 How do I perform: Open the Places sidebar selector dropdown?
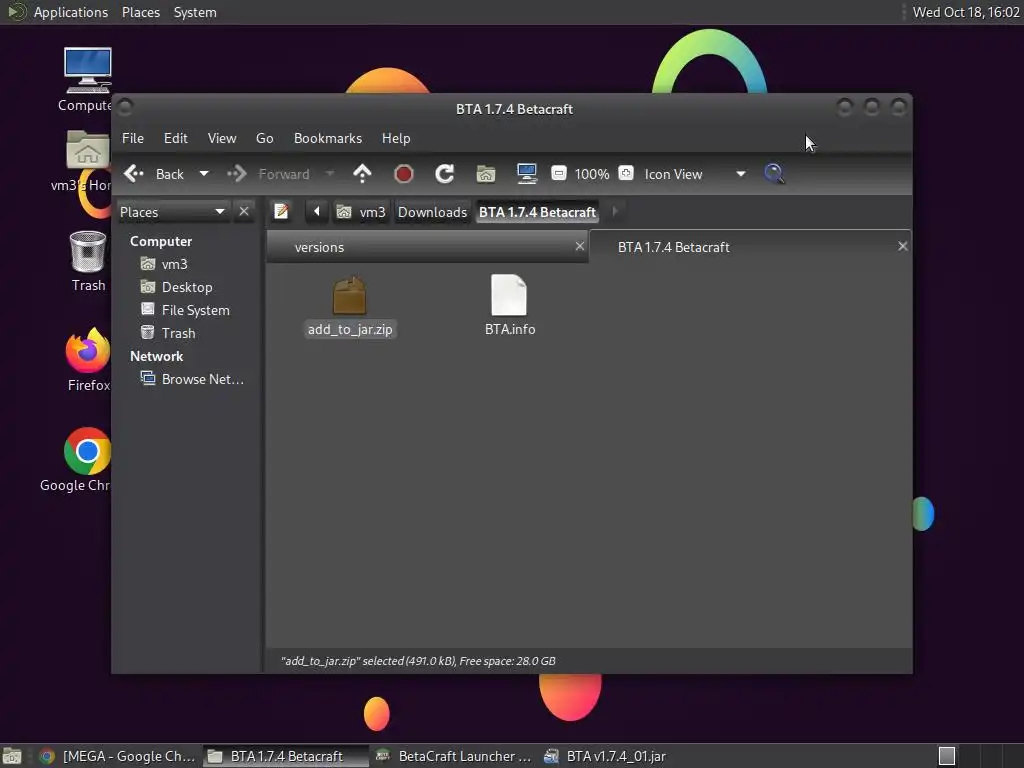(172, 212)
